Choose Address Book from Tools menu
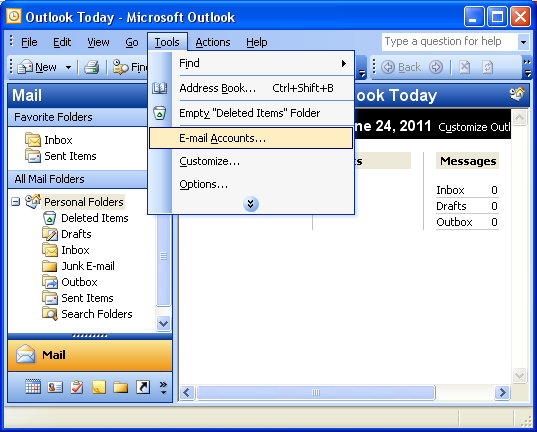This screenshot has width=537, height=432. pos(251,88)
